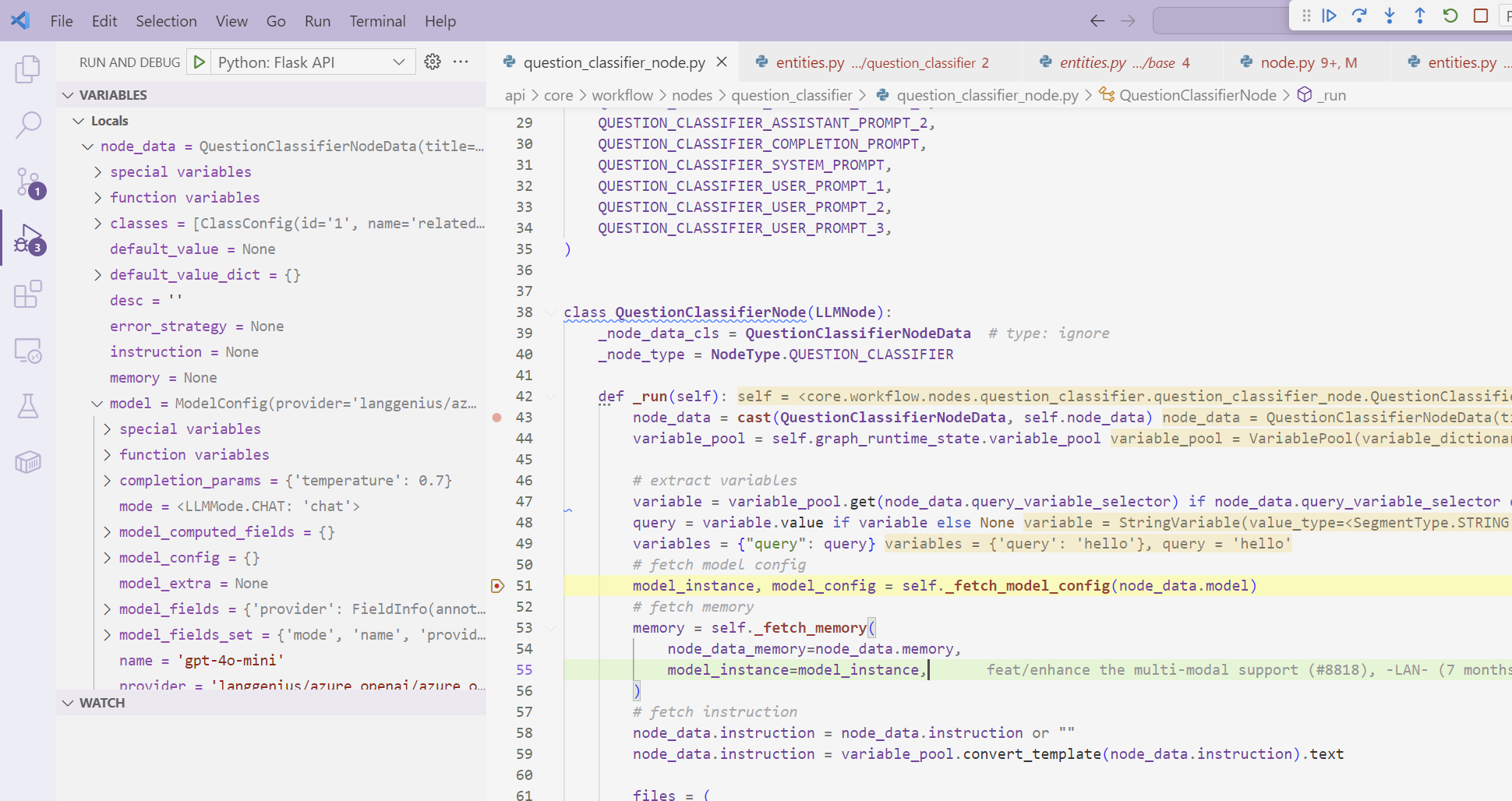
Task: Collapse the Locals scope
Action: tap(79, 121)
